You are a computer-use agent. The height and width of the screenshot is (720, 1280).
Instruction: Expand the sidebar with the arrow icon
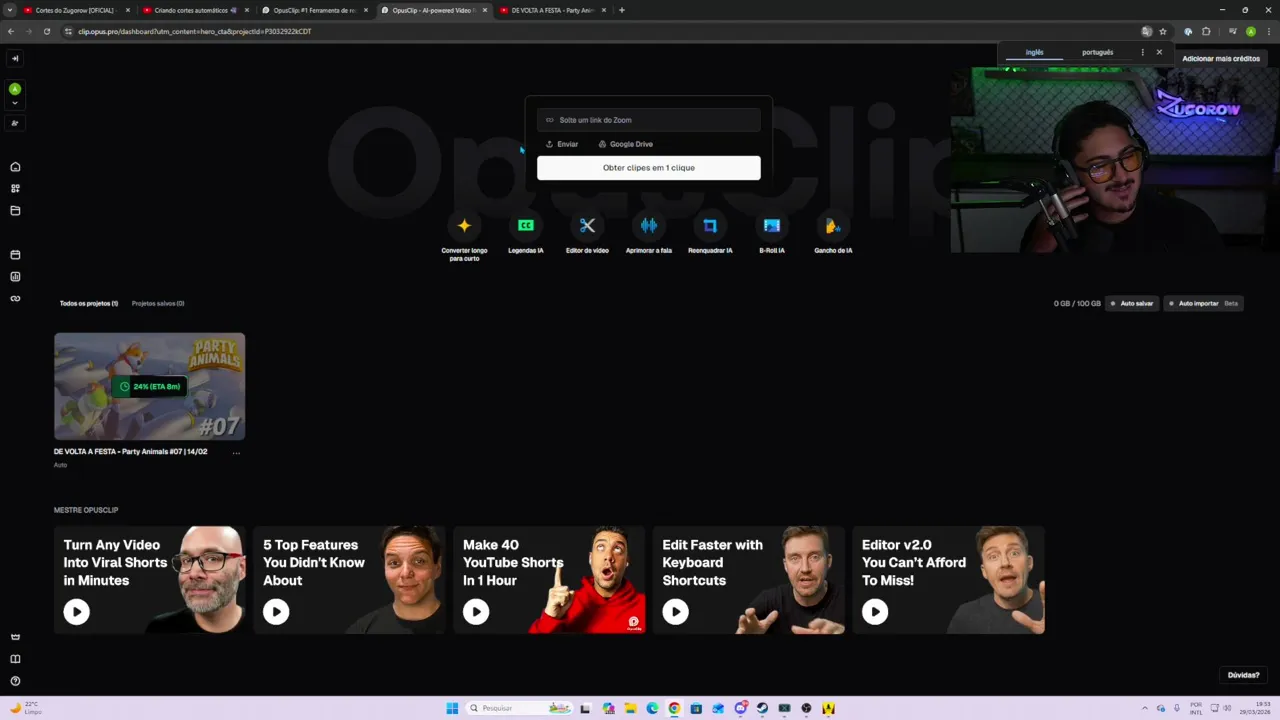[15, 59]
